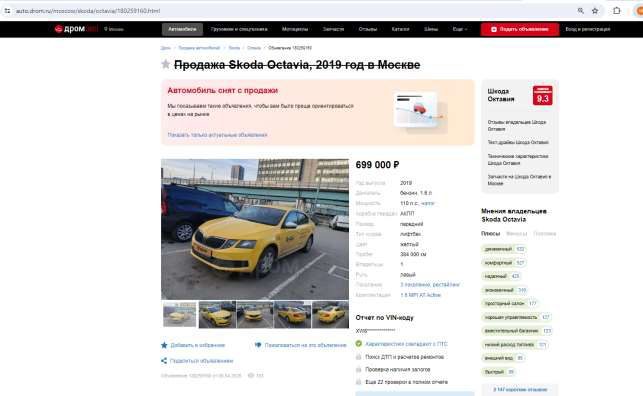Open the browser extensions puzzle icon
Image resolution: width=643 pixels, height=396 pixels.
pyautogui.click(x=617, y=11)
